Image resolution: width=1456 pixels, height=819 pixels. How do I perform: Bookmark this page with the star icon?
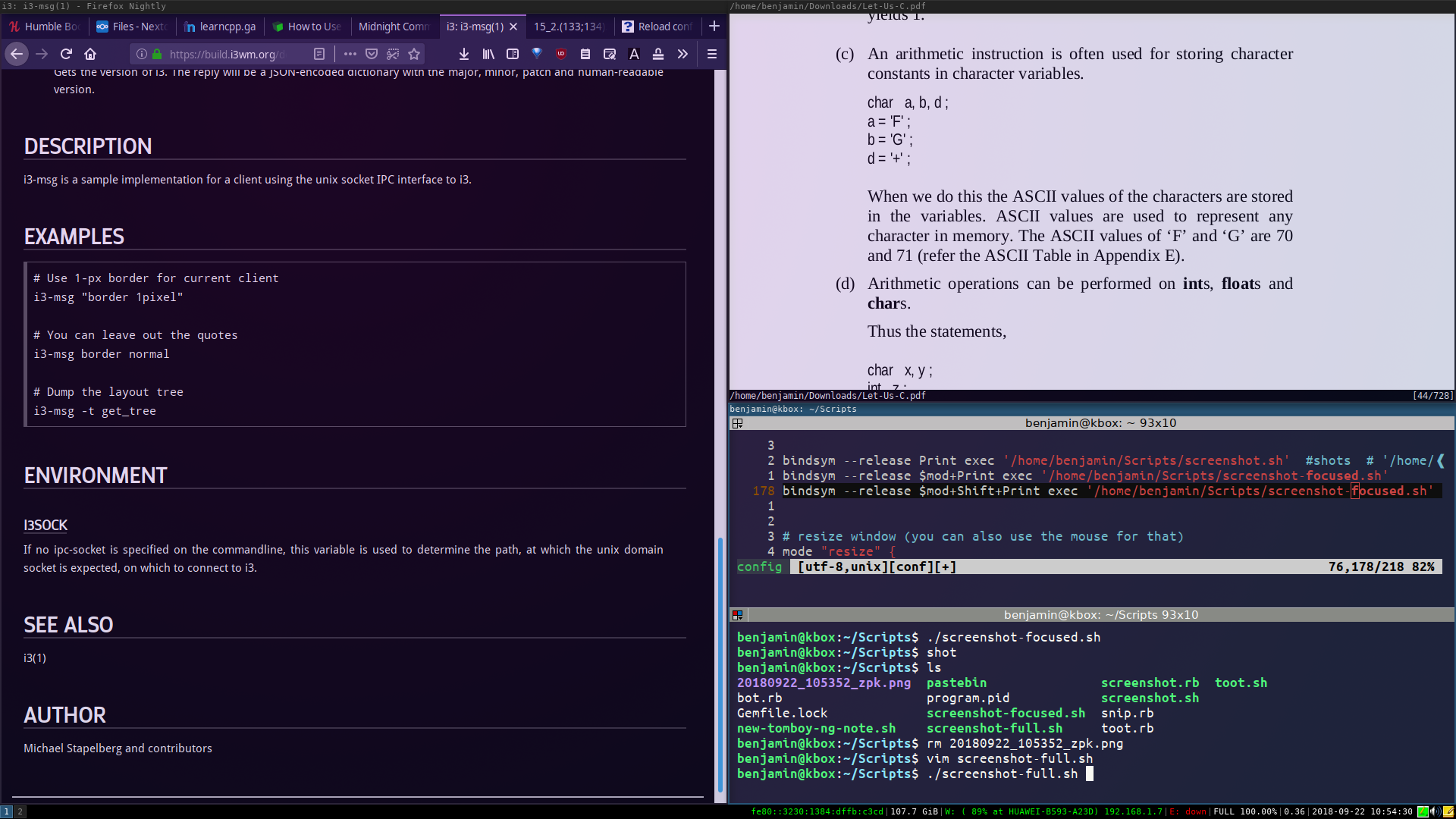(x=414, y=54)
